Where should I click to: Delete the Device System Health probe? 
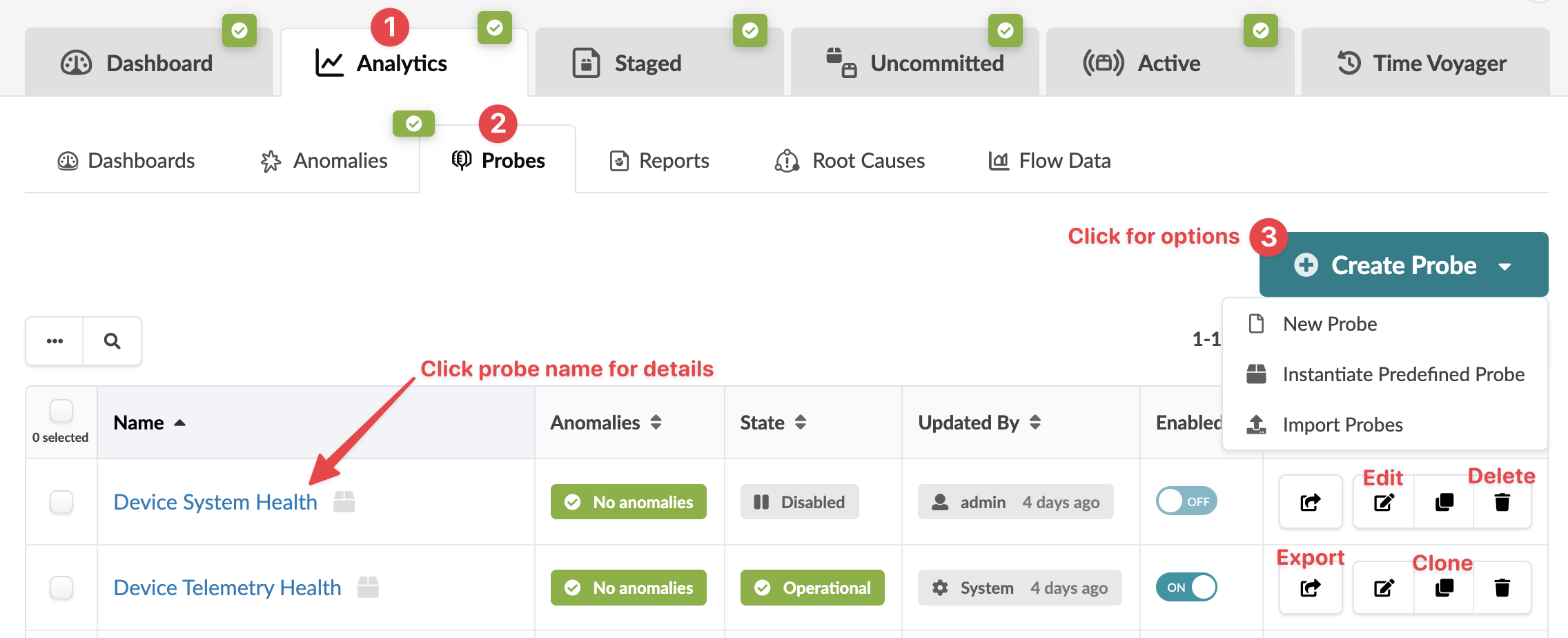[x=1502, y=502]
